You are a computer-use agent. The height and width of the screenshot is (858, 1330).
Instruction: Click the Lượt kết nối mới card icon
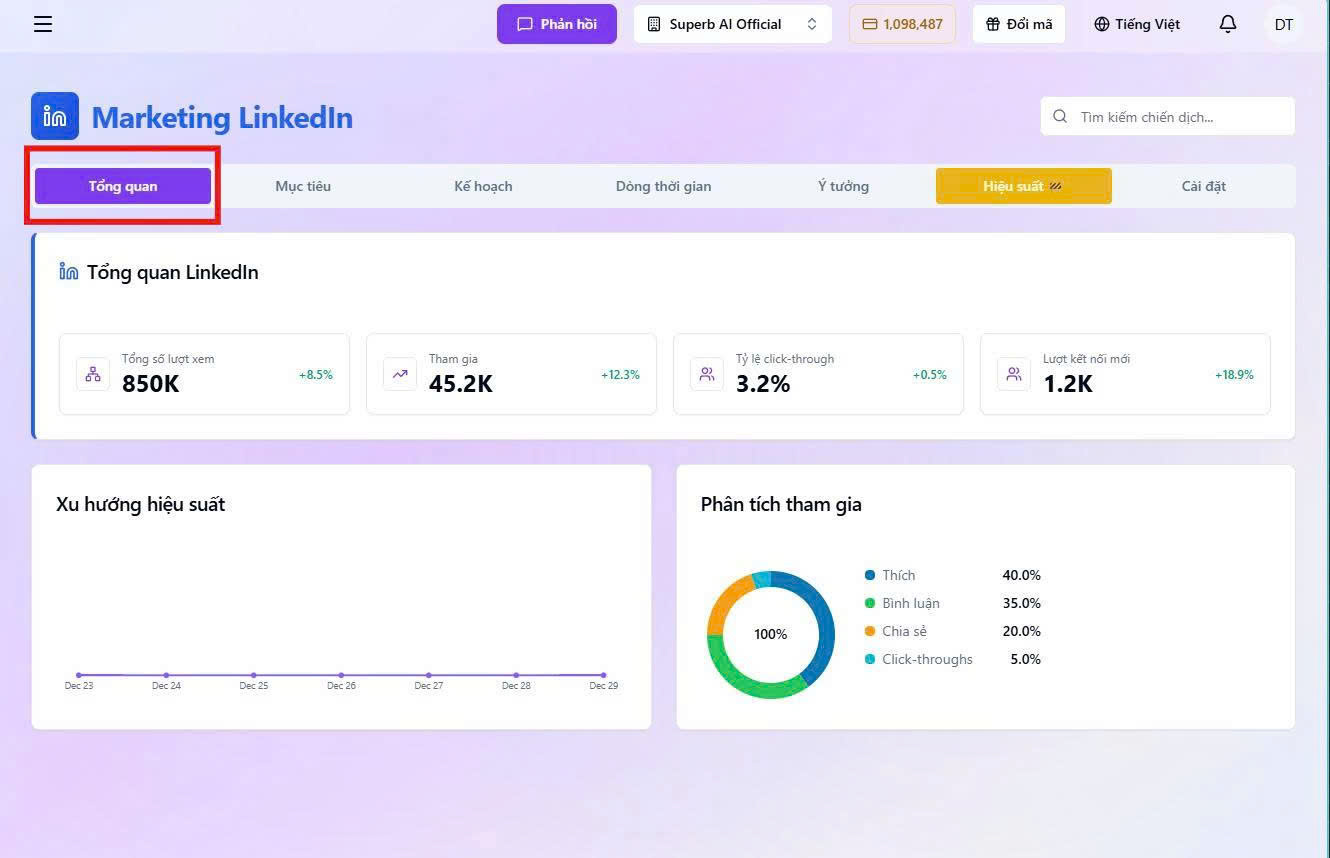[x=1014, y=374]
